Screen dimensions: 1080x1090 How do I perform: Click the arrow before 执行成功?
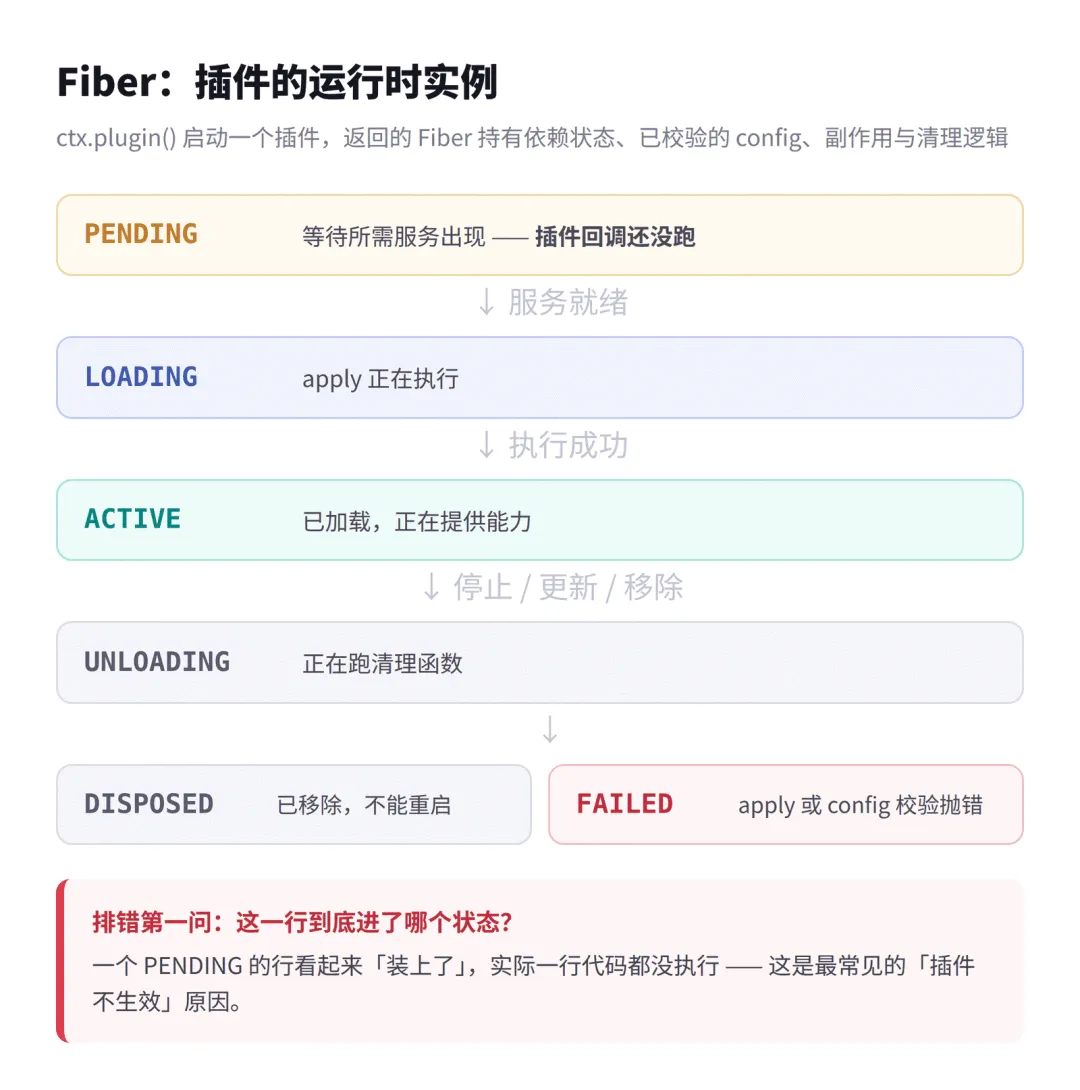tap(486, 445)
